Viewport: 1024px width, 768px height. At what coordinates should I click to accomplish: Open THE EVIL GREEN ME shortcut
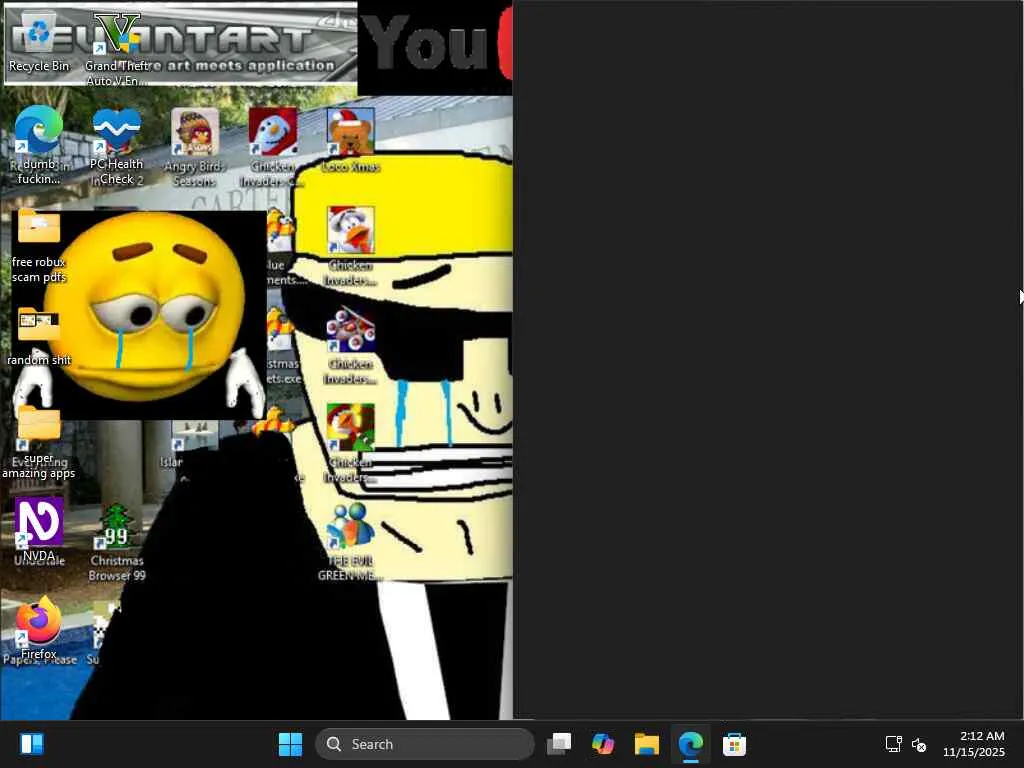(351, 542)
